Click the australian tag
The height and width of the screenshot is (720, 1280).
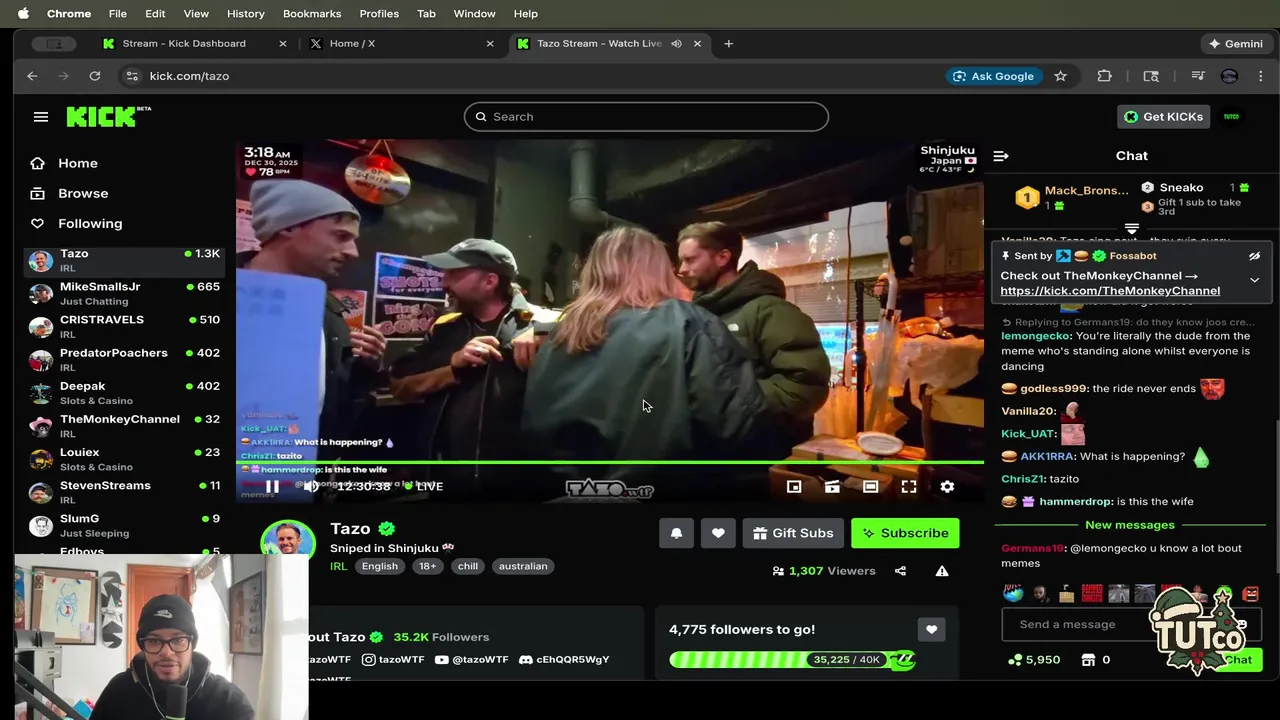523,566
